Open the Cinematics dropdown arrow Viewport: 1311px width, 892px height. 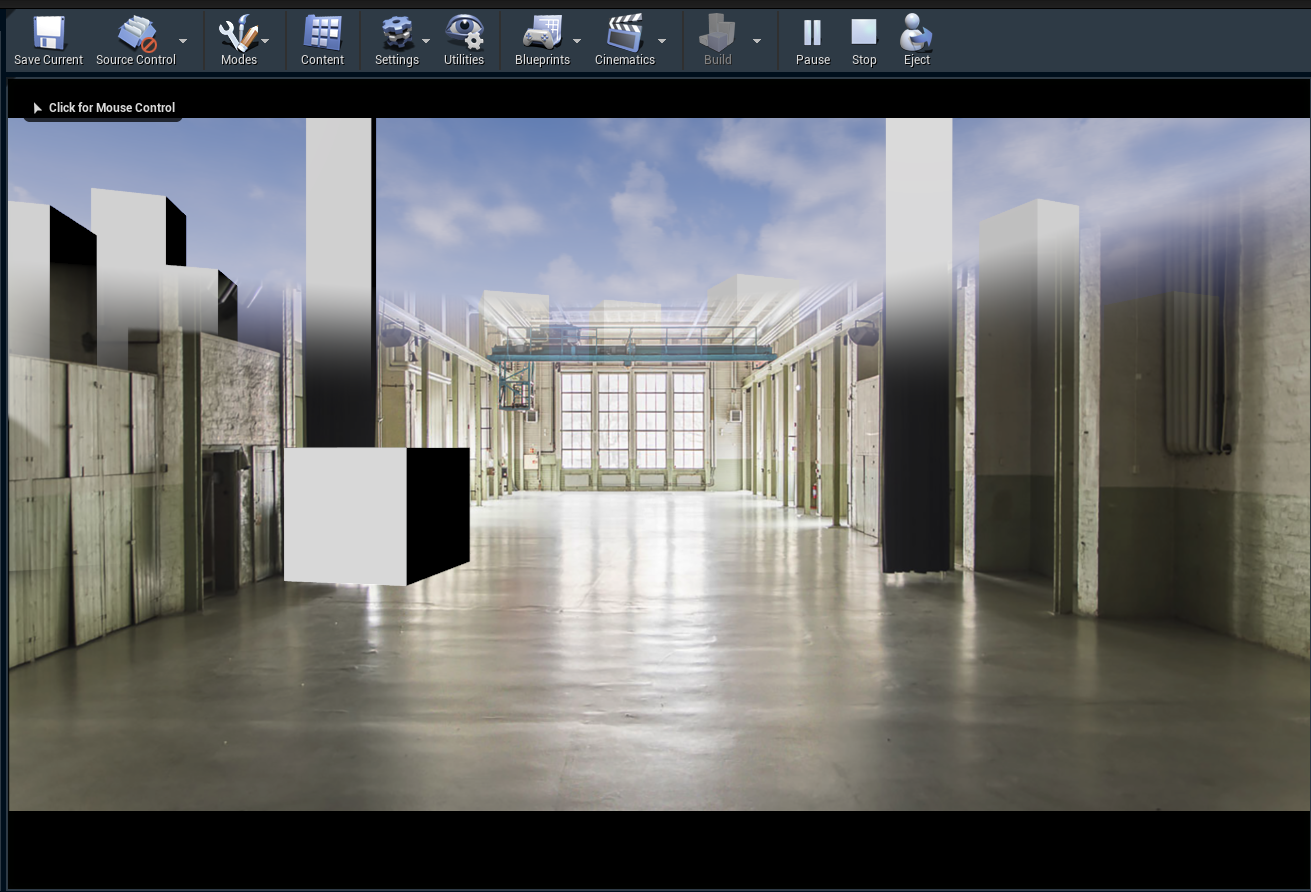point(662,41)
